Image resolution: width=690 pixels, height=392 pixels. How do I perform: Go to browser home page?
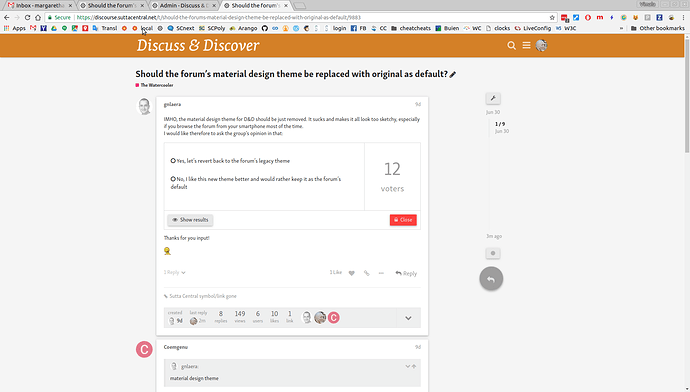(x=38, y=18)
